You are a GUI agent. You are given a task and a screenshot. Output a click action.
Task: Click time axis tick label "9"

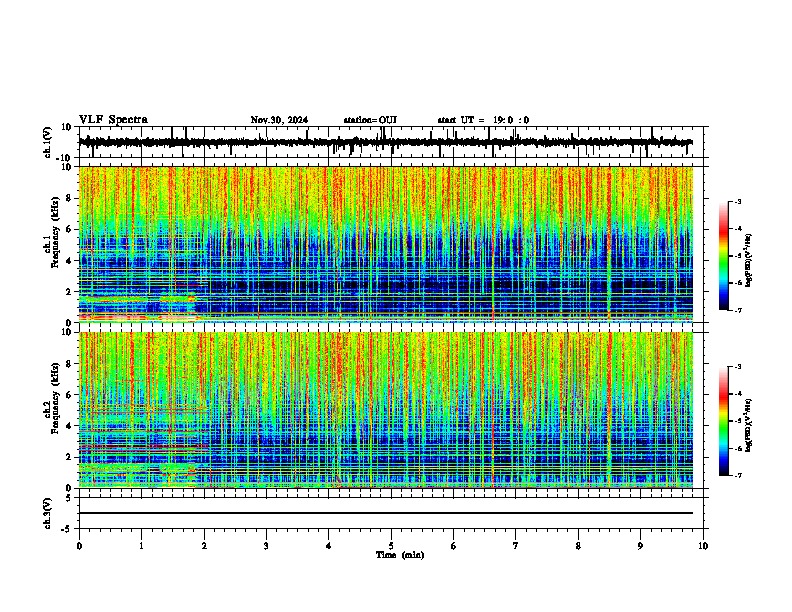click(640, 546)
